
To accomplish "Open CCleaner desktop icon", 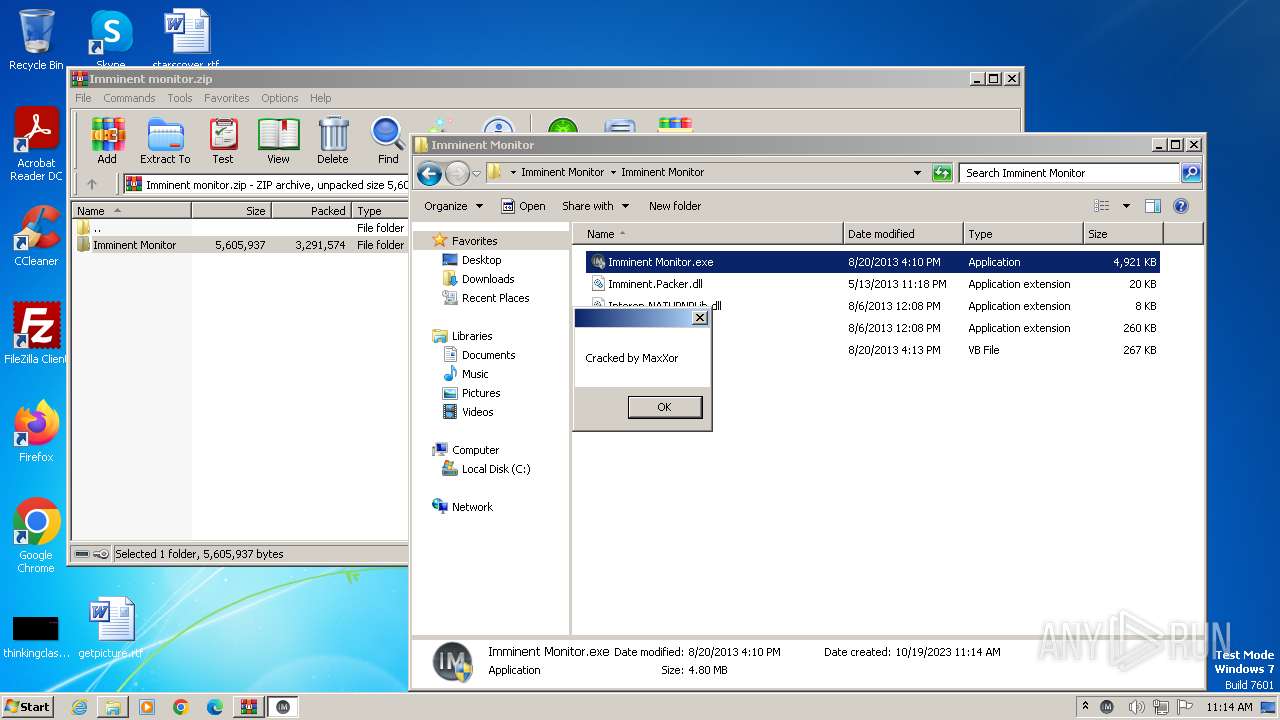I will click(36, 236).
